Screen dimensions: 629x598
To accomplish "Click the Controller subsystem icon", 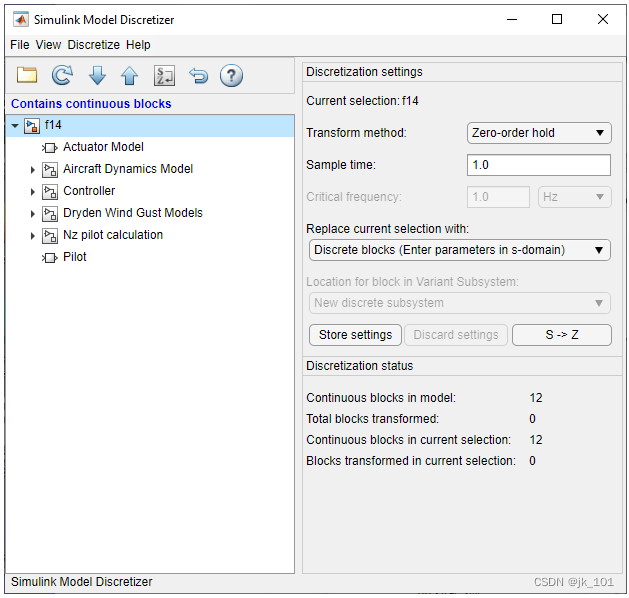I will [50, 192].
